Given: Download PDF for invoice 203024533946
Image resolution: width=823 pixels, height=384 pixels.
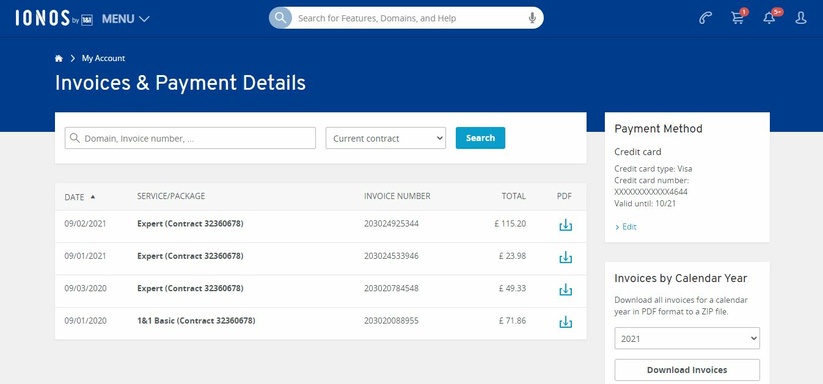Looking at the screenshot, I should coord(565,257).
